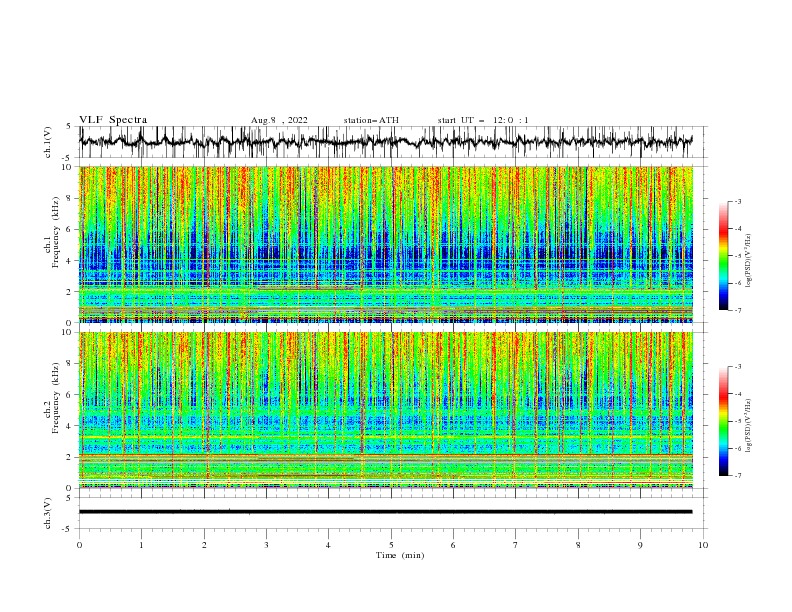
Task: Click the "ch.3(V)" axis label
Action: tap(48, 513)
